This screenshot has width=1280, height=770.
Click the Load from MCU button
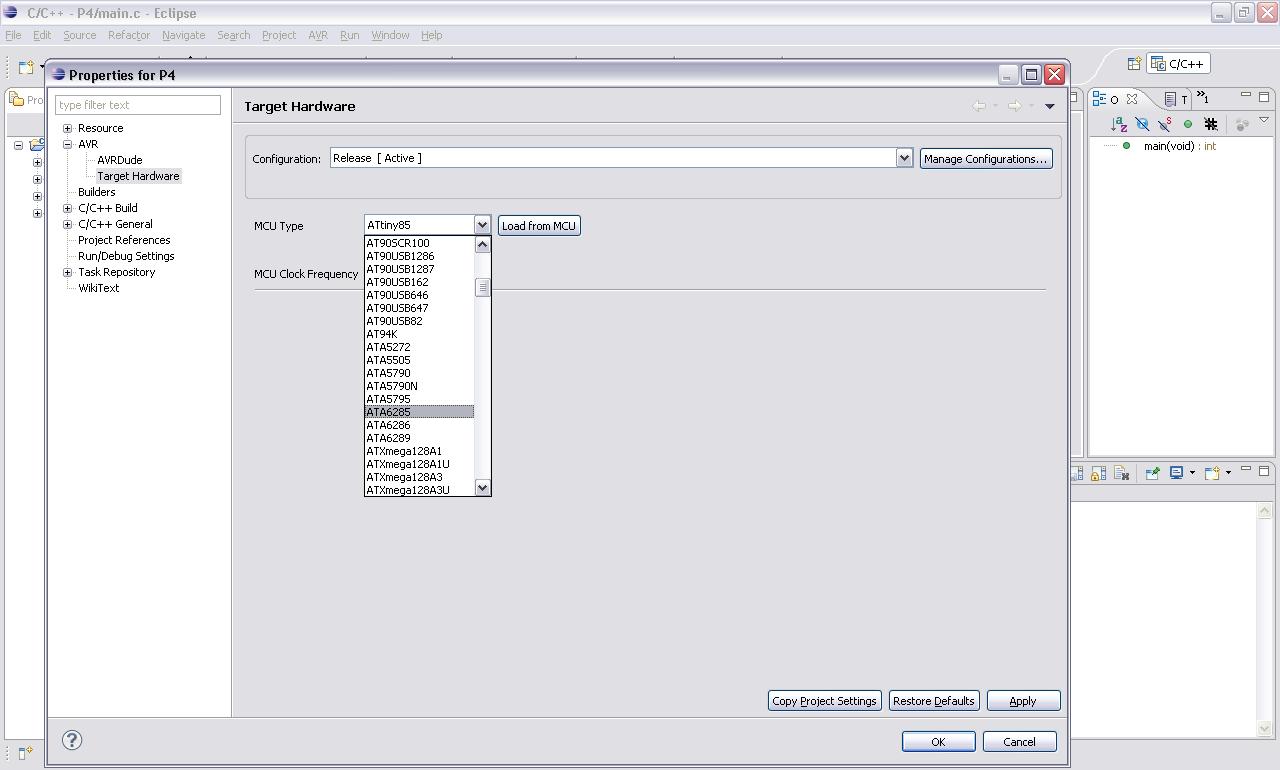pyautogui.click(x=539, y=225)
